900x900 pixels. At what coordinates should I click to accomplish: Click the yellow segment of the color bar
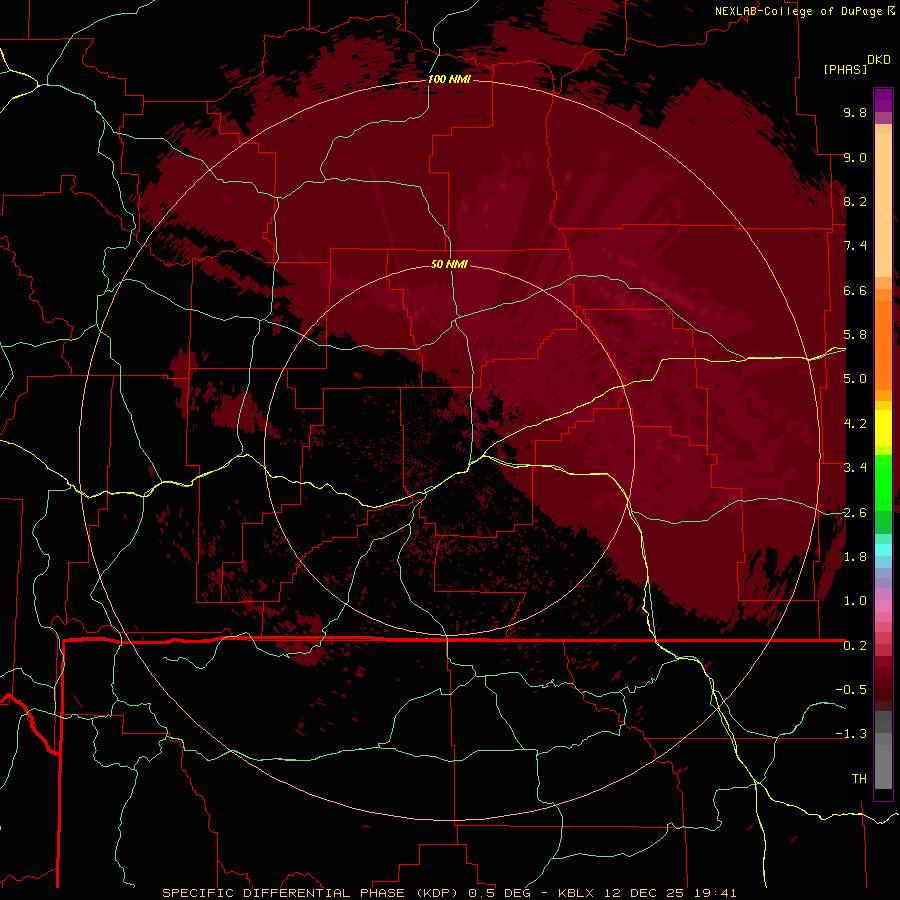pos(883,428)
